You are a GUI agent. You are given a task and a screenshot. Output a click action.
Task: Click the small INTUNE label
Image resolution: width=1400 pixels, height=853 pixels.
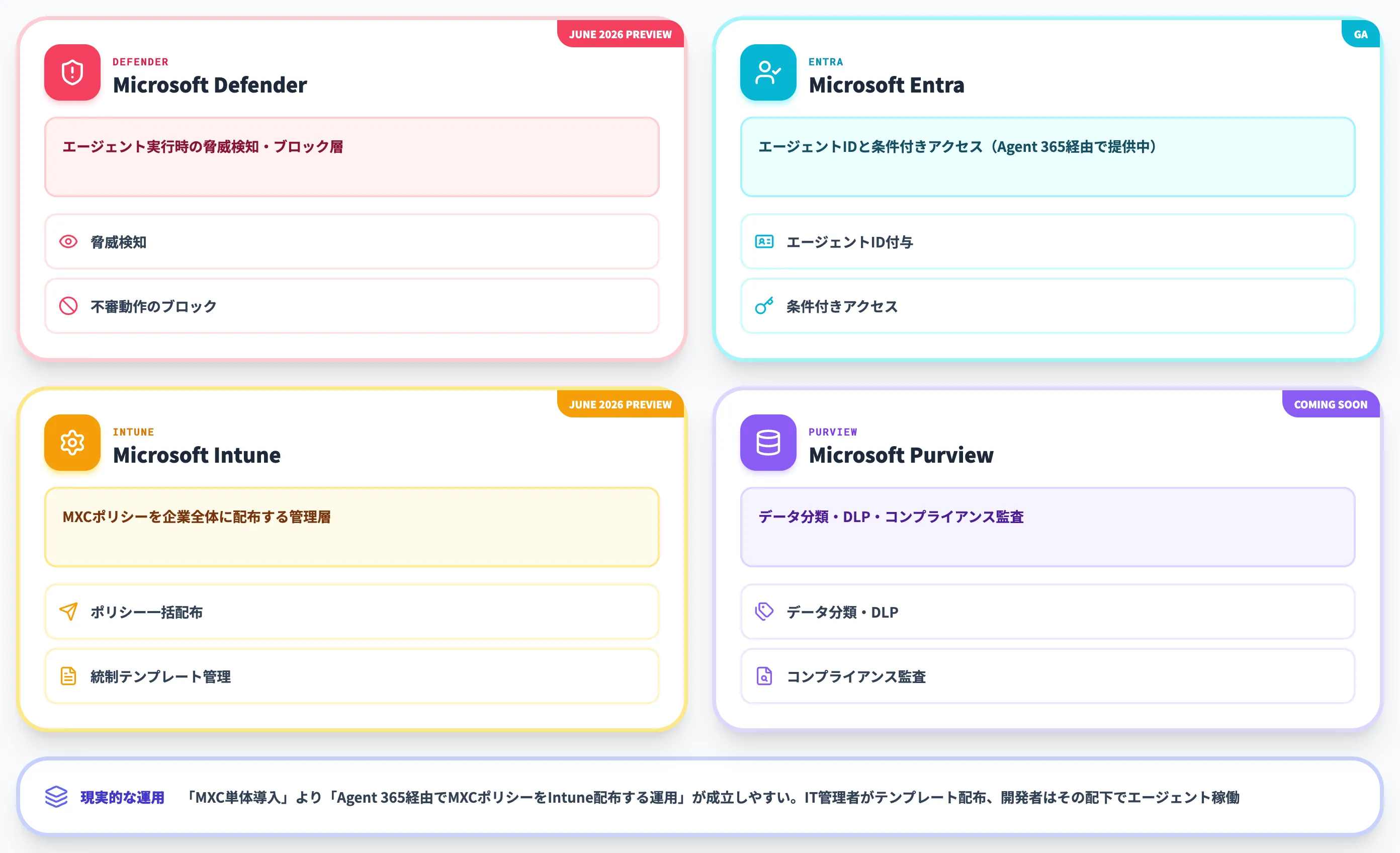134,432
